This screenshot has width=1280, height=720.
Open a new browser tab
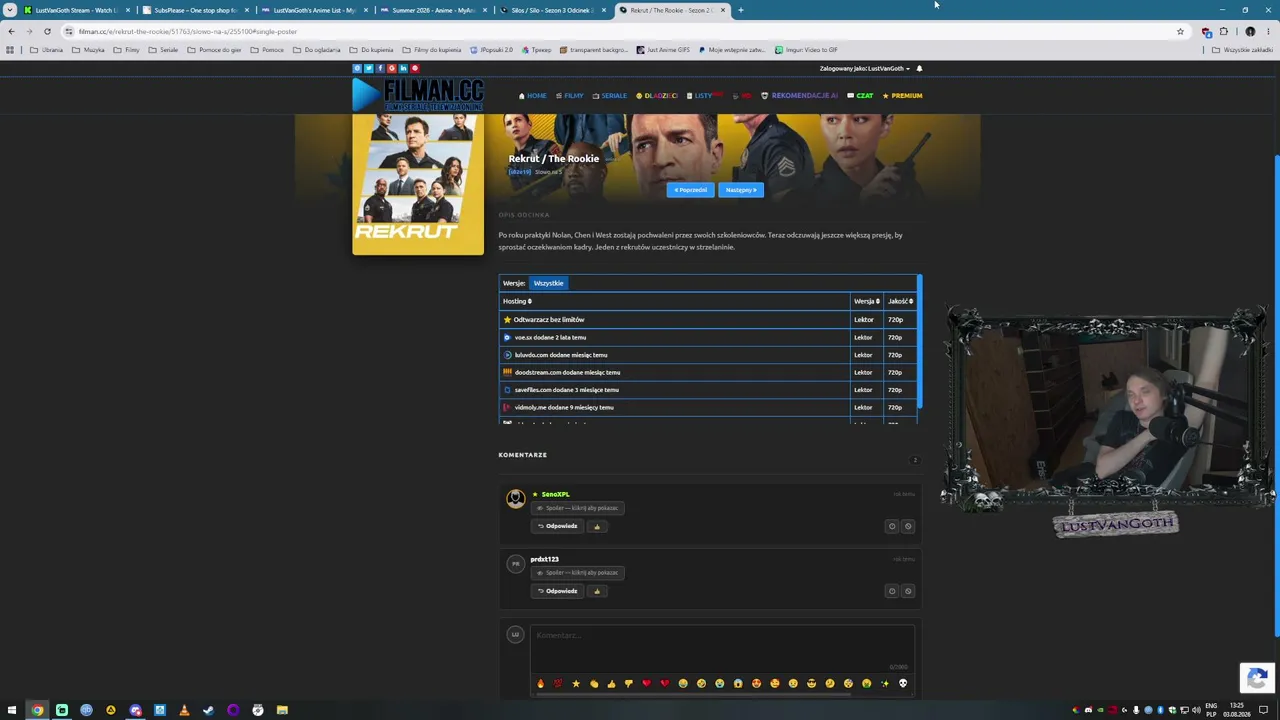[x=741, y=10]
